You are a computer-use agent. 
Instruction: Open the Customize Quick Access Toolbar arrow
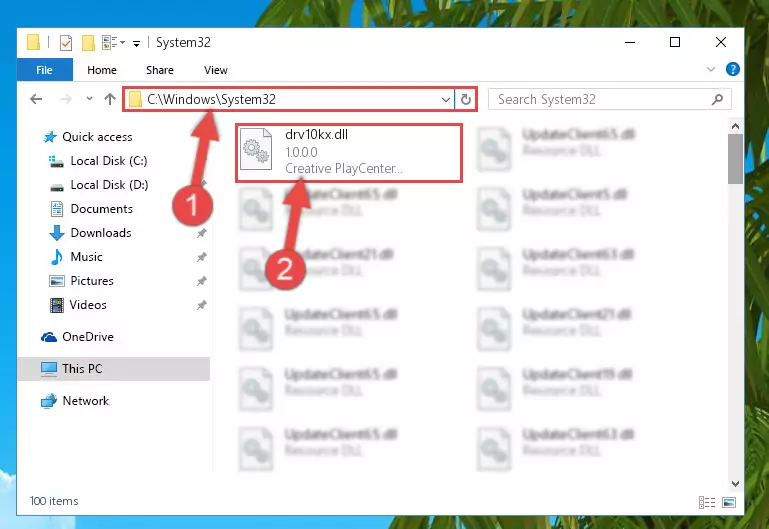(136, 44)
